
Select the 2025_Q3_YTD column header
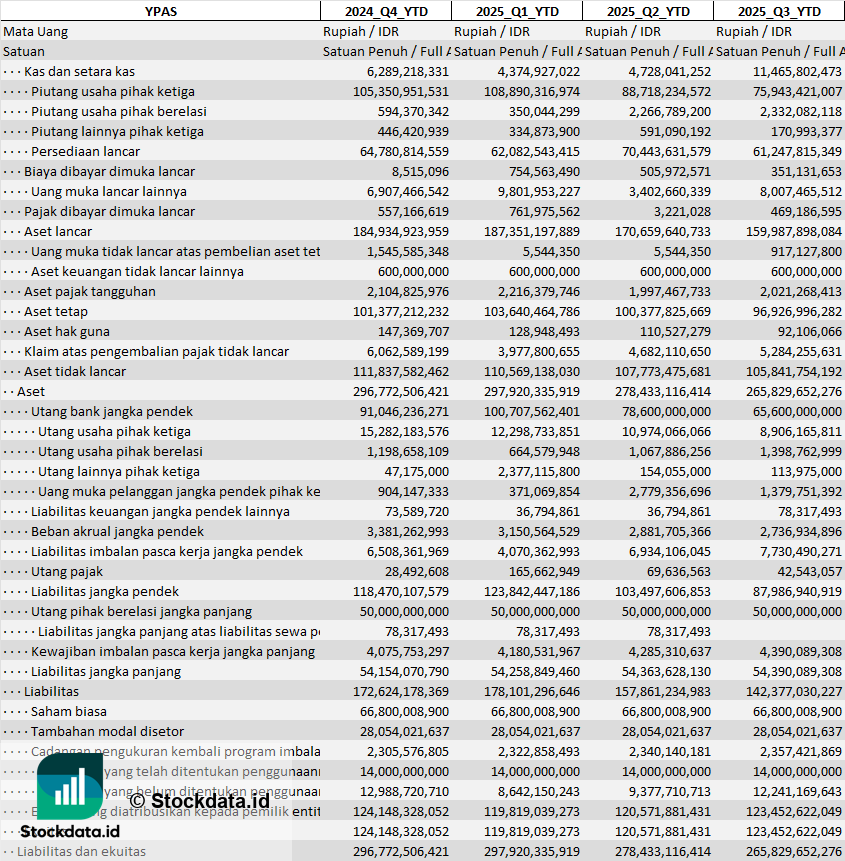(x=779, y=11)
